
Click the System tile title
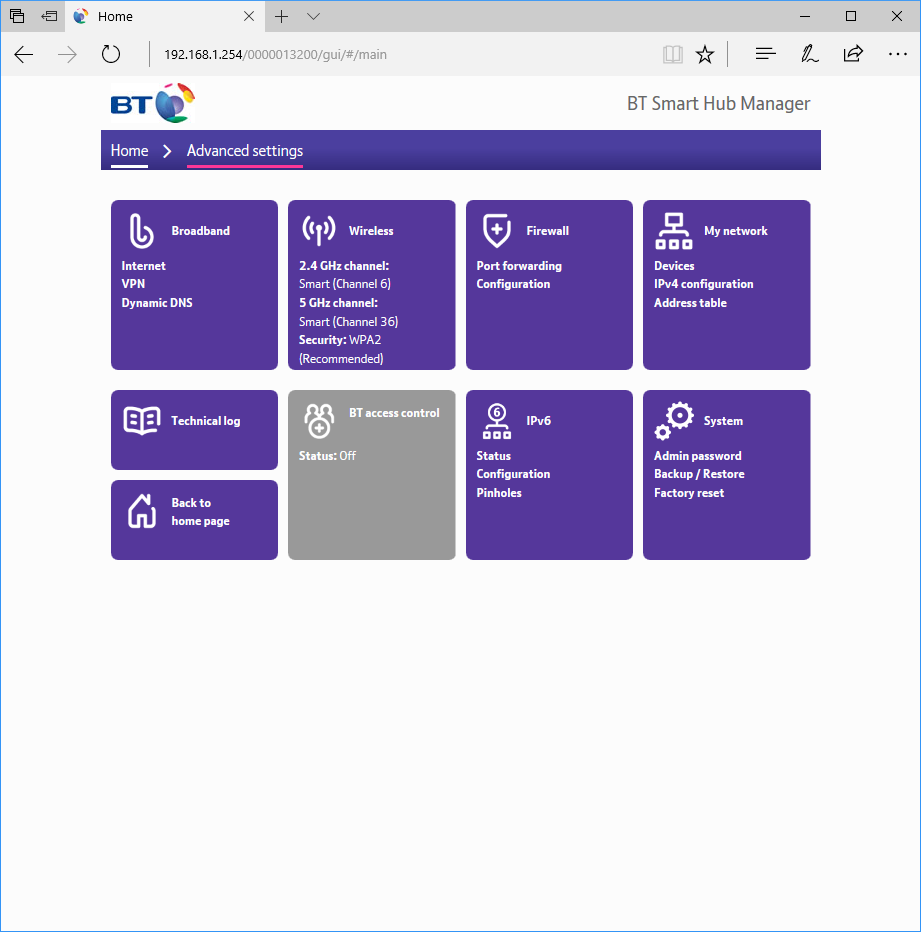click(x=723, y=421)
